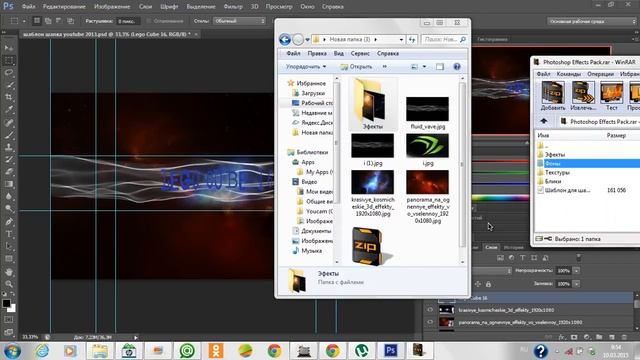Toggle pixel layer filter in Layers
The width and height of the screenshot is (640, 360).
[500, 258]
